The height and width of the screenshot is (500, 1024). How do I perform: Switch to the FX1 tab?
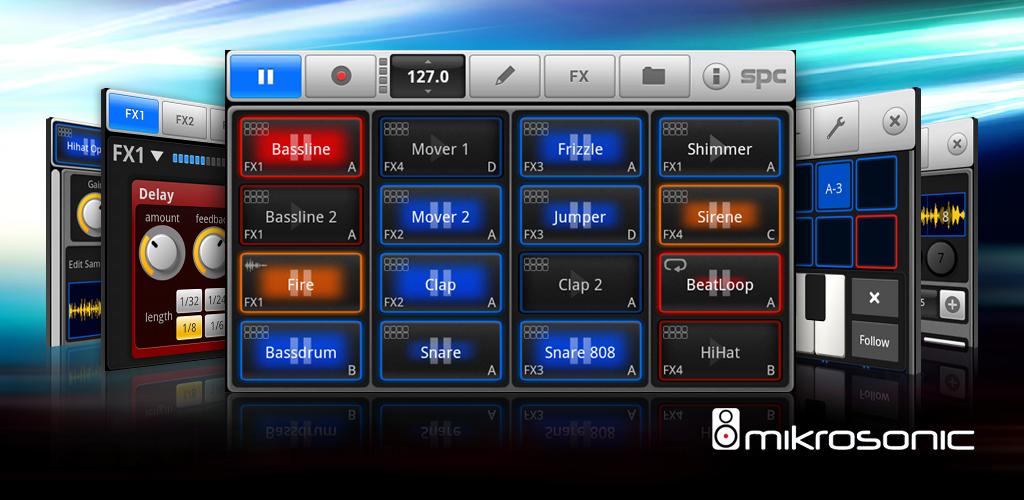(x=134, y=114)
